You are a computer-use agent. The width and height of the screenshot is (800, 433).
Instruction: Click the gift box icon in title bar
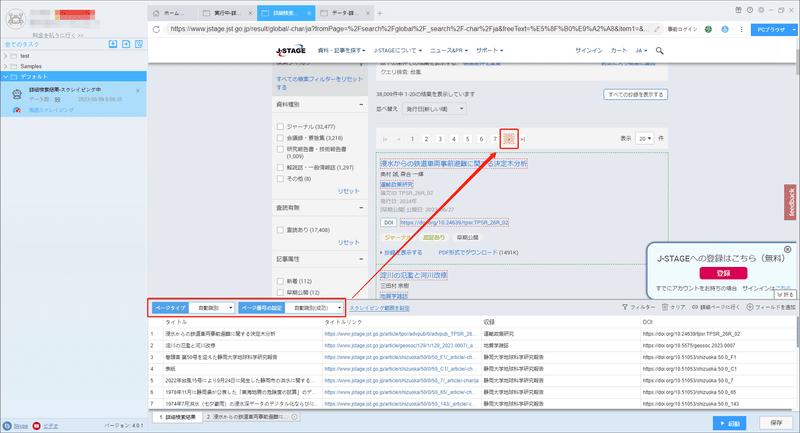click(x=738, y=10)
